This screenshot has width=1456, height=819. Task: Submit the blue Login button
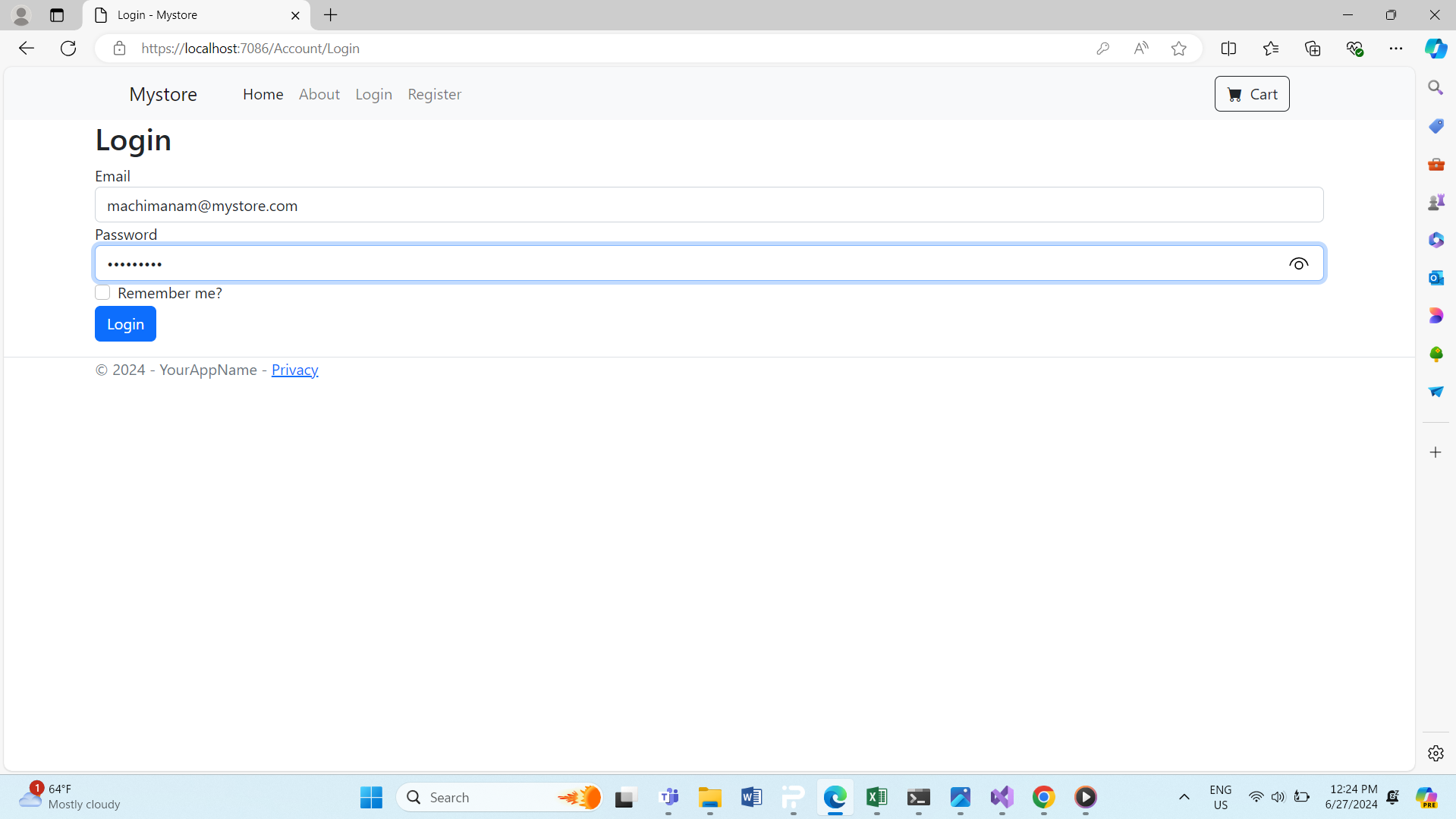point(125,324)
